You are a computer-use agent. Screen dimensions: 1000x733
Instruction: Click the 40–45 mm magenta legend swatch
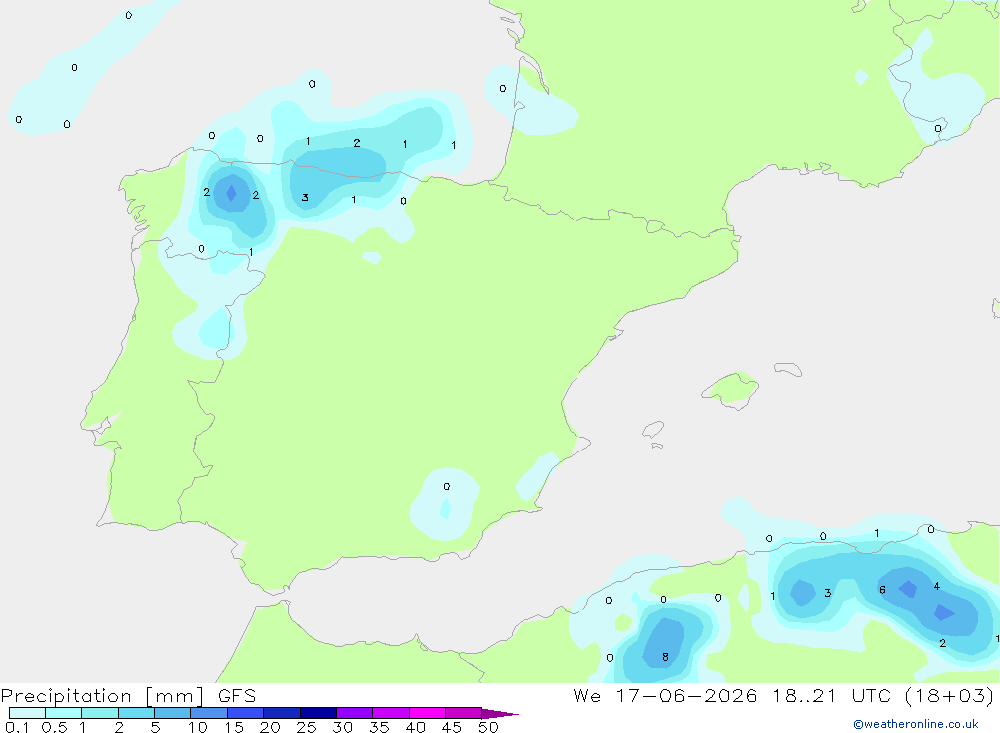(427, 713)
